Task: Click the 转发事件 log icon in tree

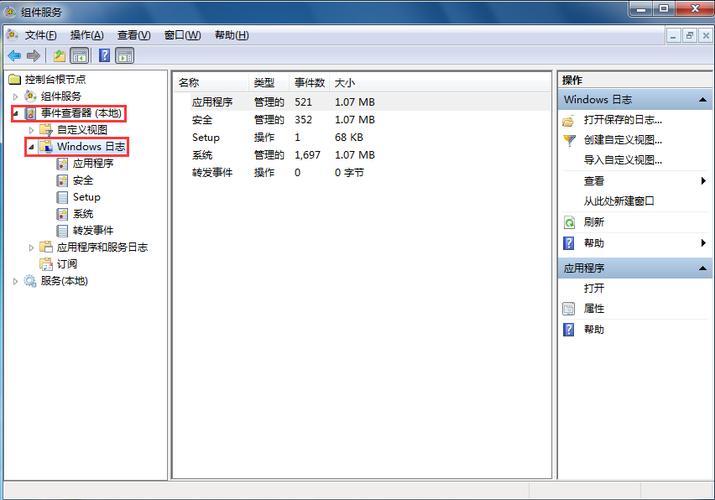Action: tap(62, 231)
